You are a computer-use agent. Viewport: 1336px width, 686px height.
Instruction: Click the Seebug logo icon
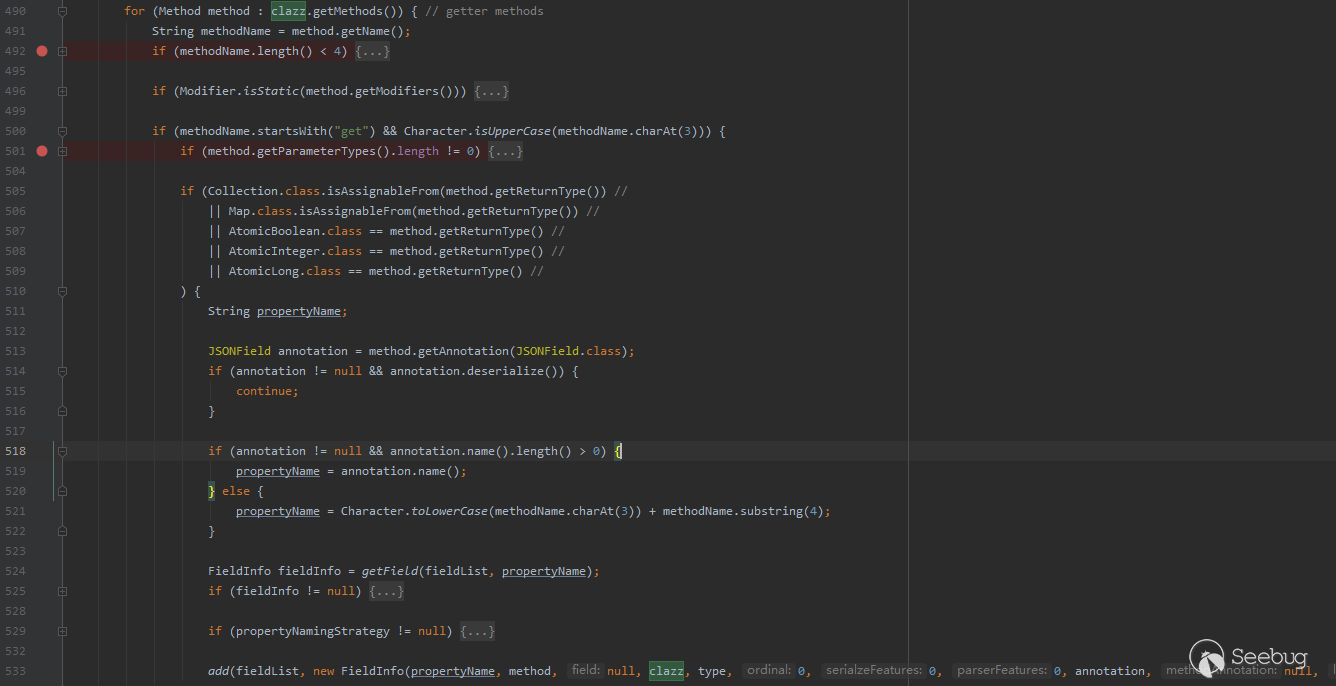[1207, 658]
